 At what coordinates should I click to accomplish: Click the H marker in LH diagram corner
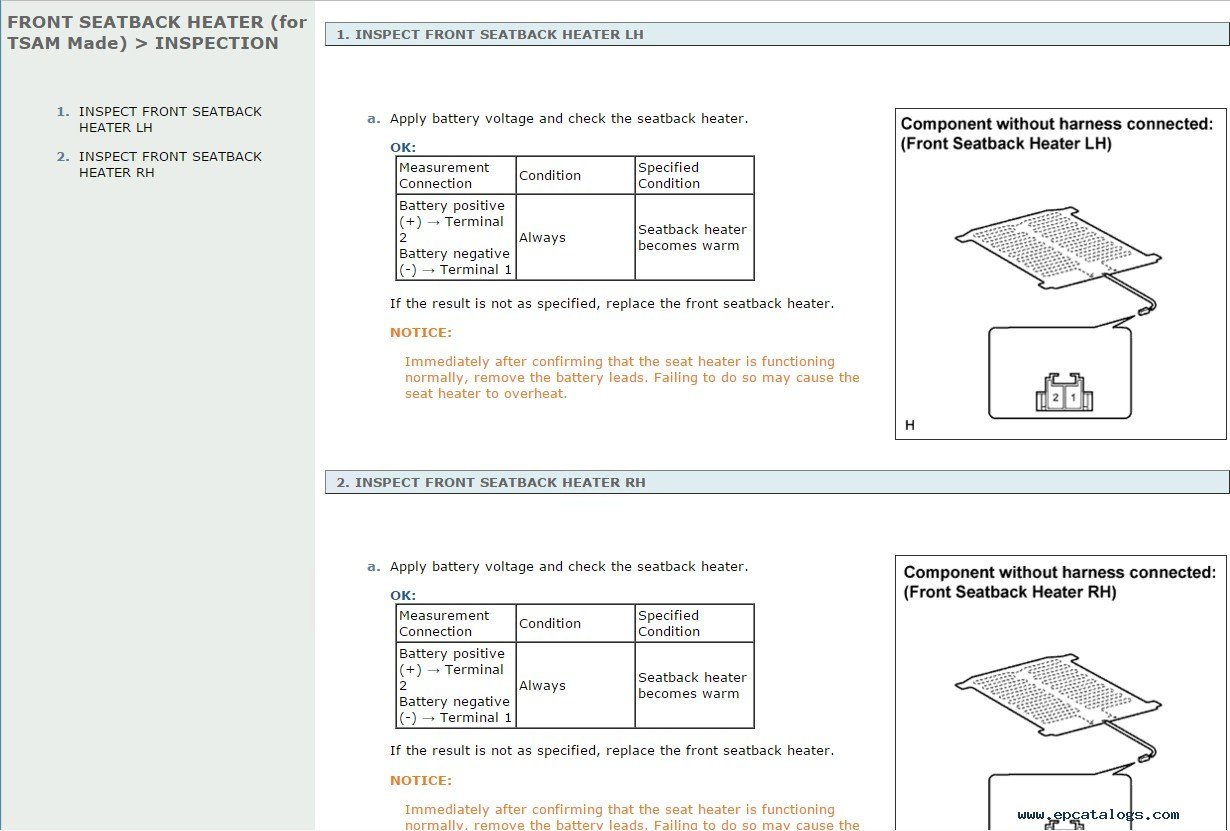coord(910,425)
